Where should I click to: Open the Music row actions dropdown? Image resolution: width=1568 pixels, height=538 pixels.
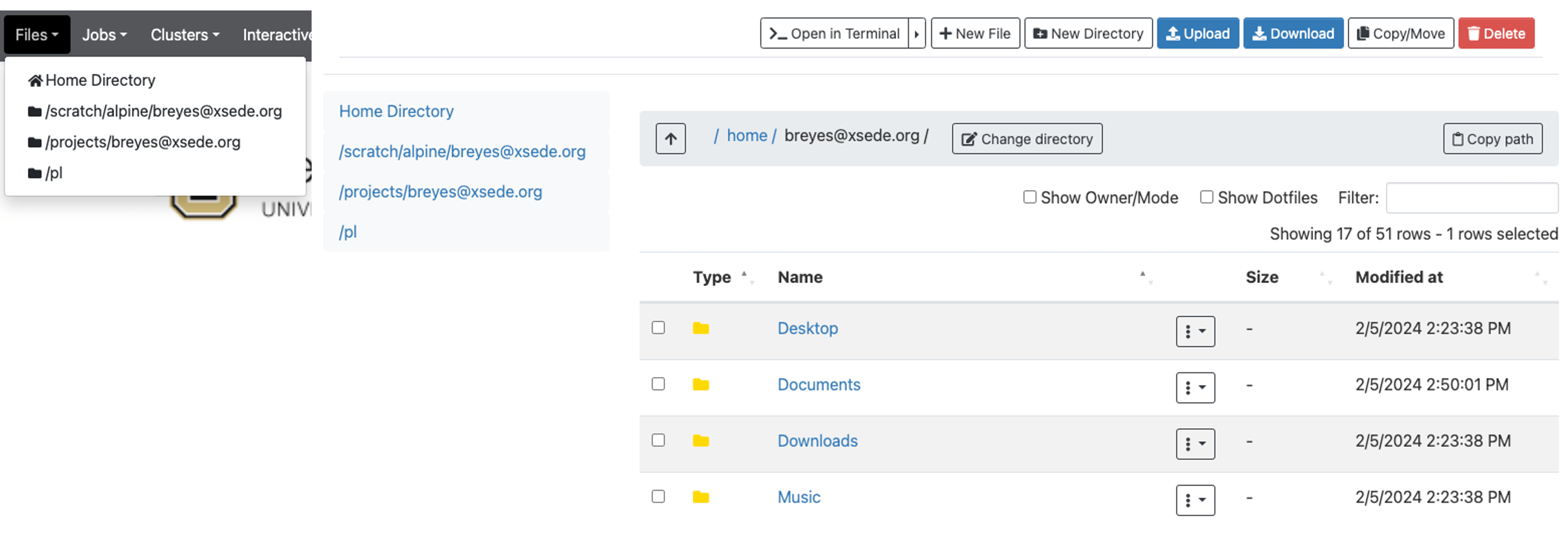1195,500
